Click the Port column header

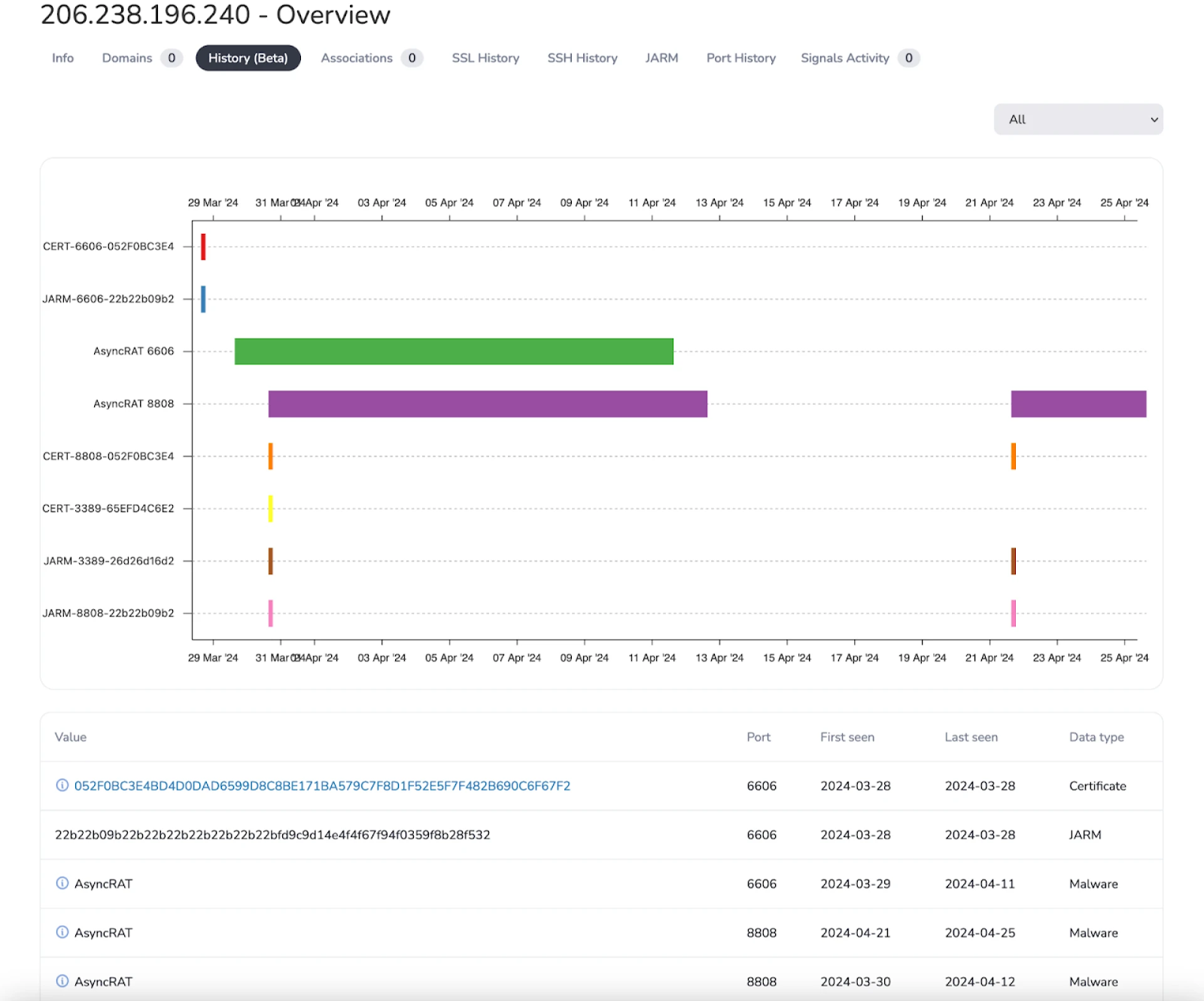[759, 737]
